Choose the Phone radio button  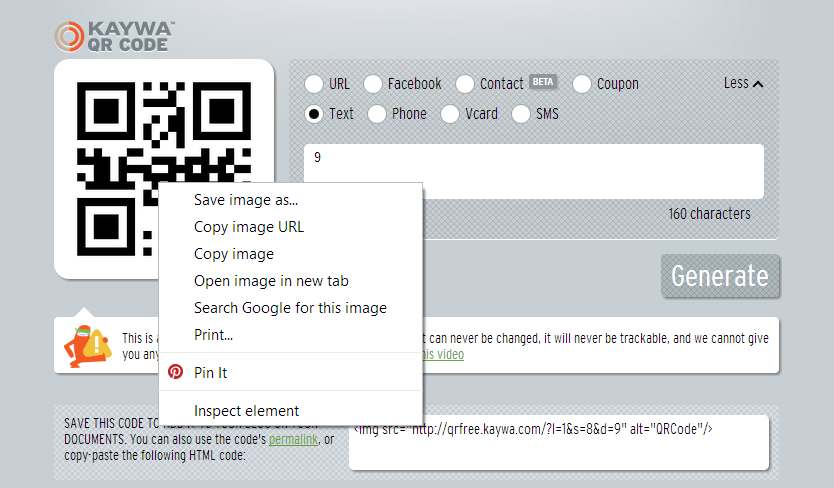pyautogui.click(x=377, y=114)
